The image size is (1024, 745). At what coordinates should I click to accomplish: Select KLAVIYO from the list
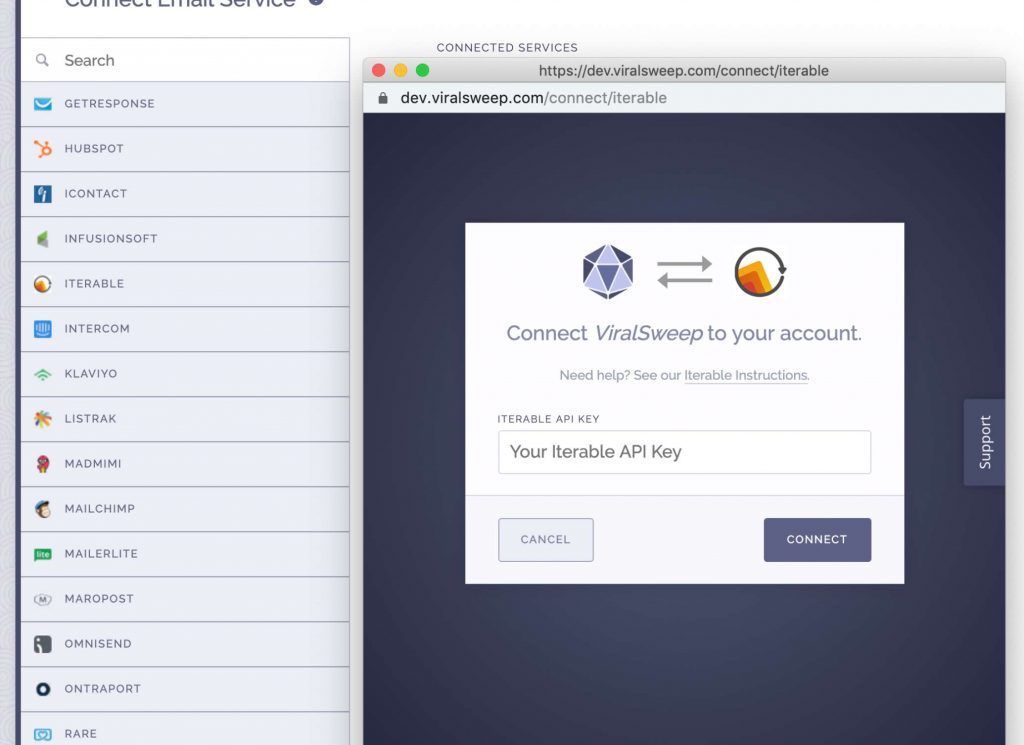185,374
